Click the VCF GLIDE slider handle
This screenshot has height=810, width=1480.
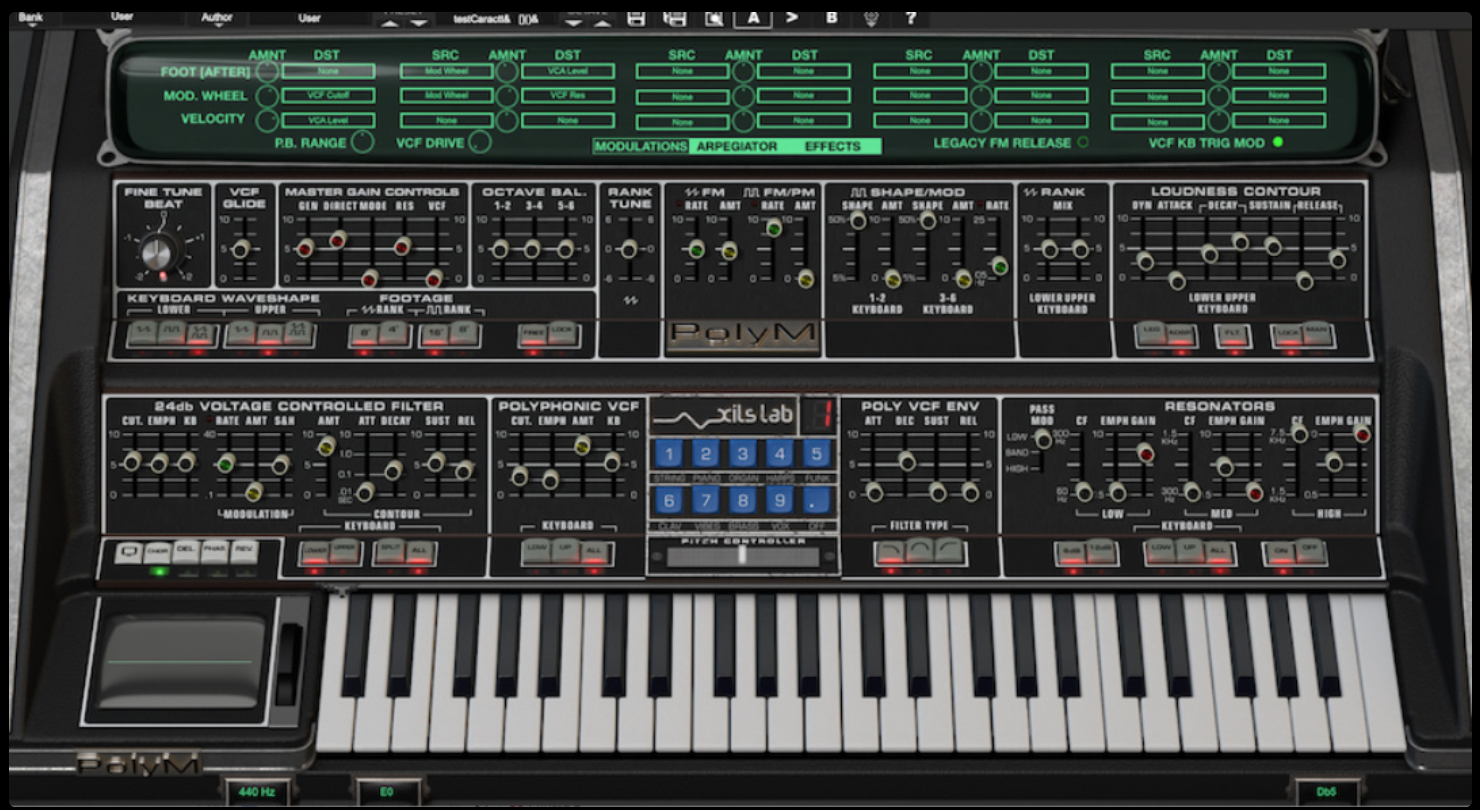coord(240,249)
